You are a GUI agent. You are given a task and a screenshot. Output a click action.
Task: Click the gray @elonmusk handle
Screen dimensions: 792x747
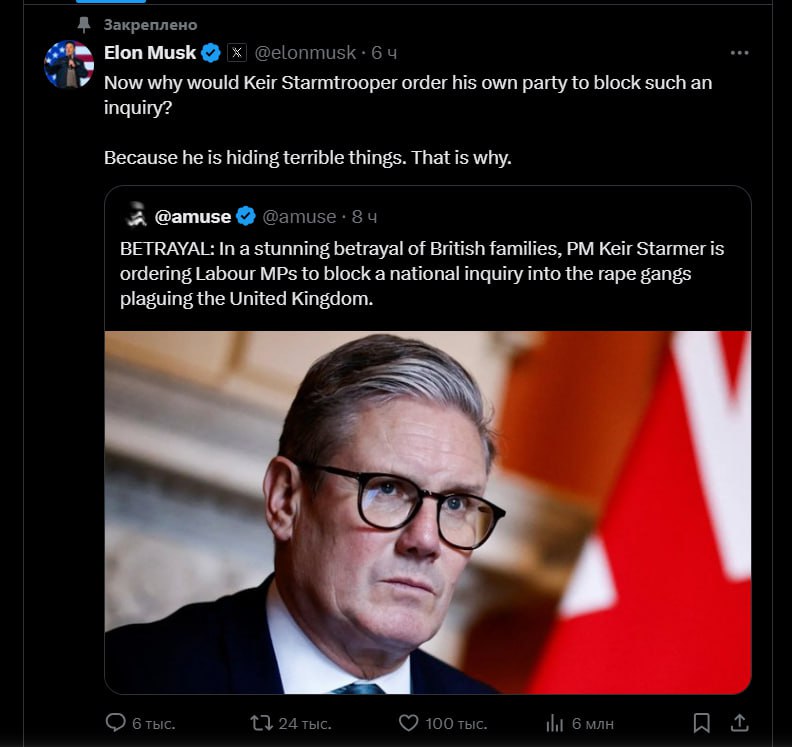(308, 53)
